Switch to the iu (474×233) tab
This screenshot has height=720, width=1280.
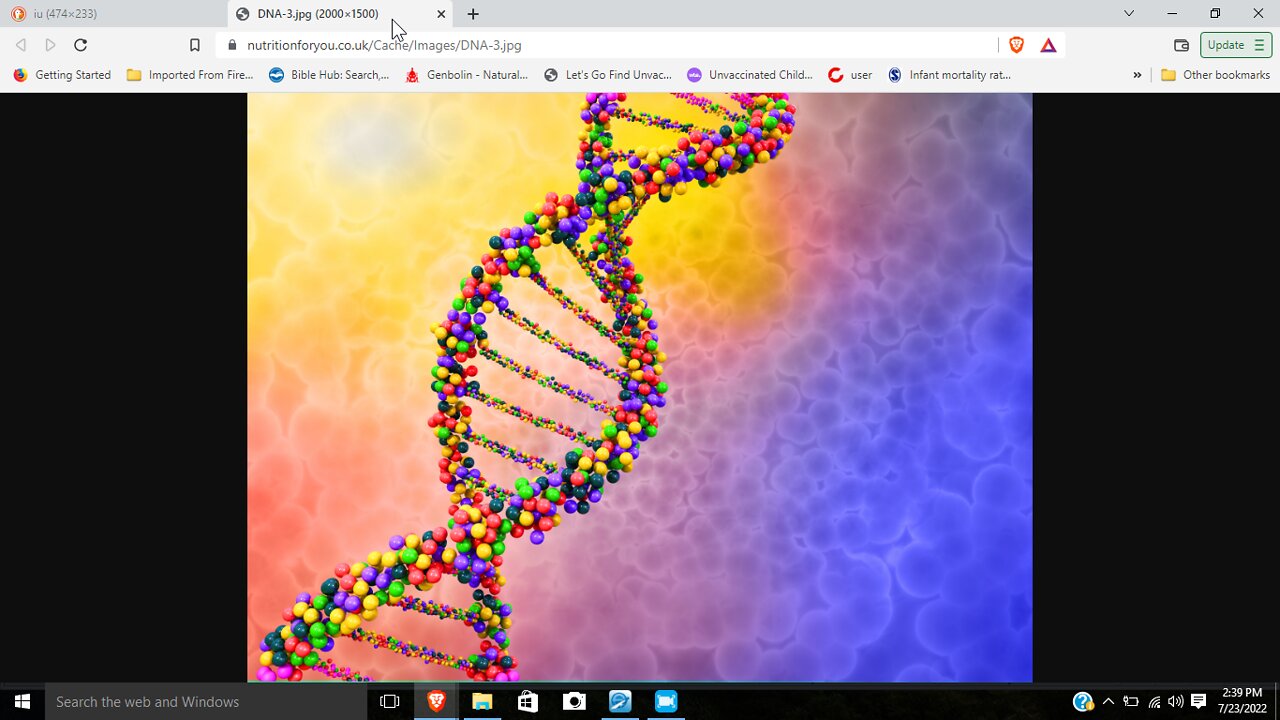tap(113, 14)
